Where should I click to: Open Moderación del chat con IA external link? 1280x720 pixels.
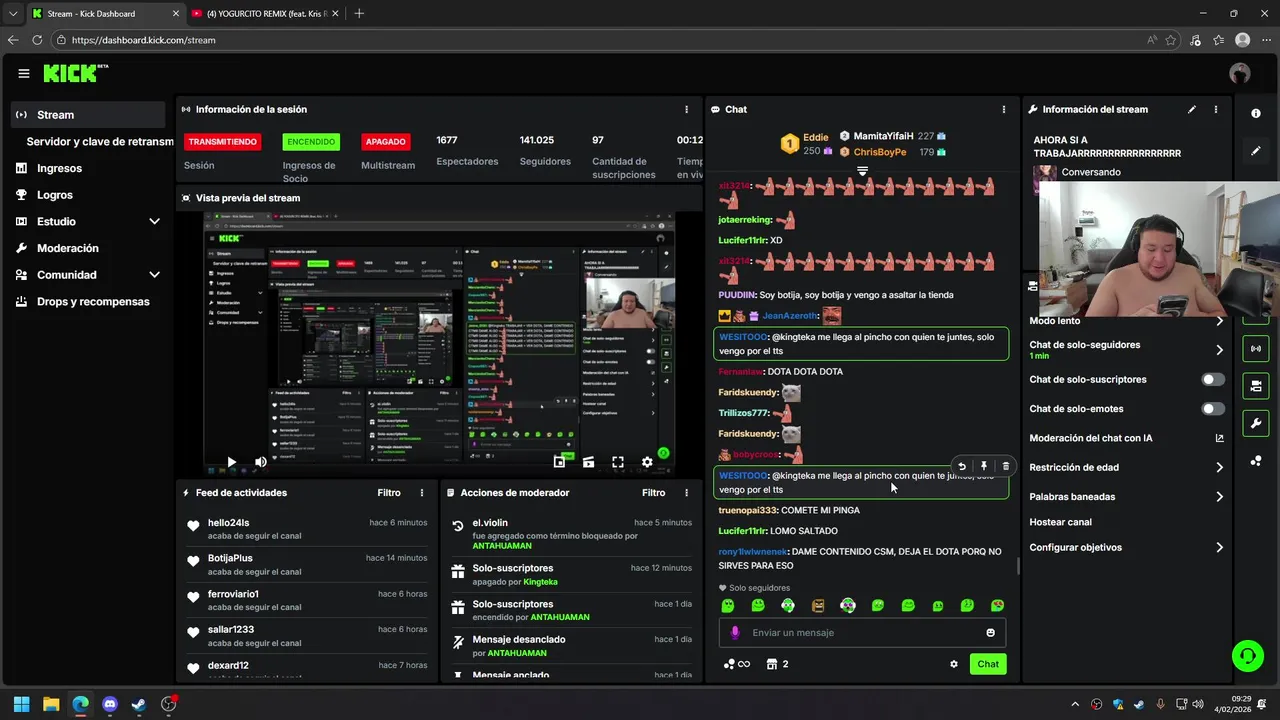(1219, 438)
